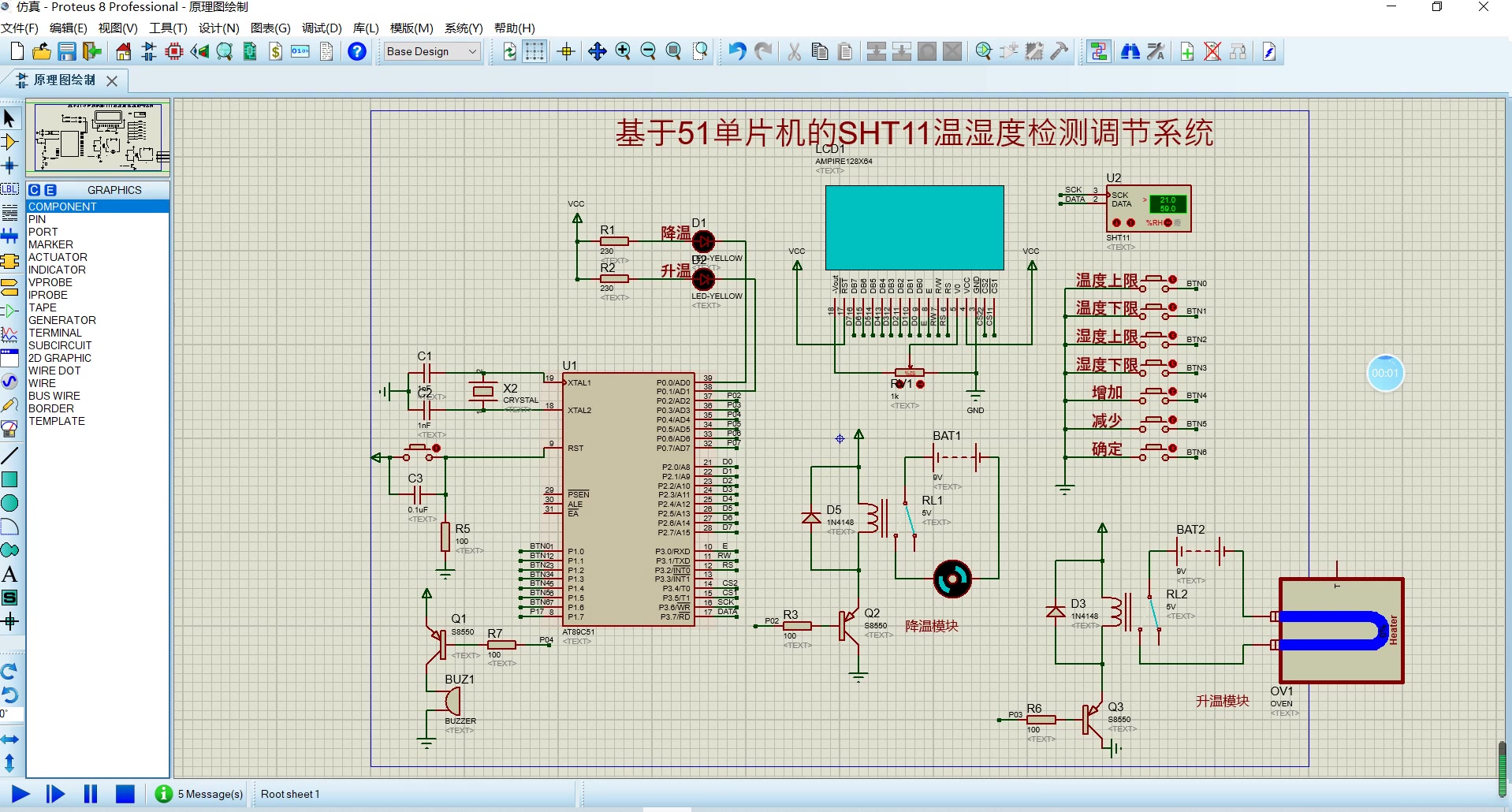Open the Base Design variant dropdown

coord(432,52)
